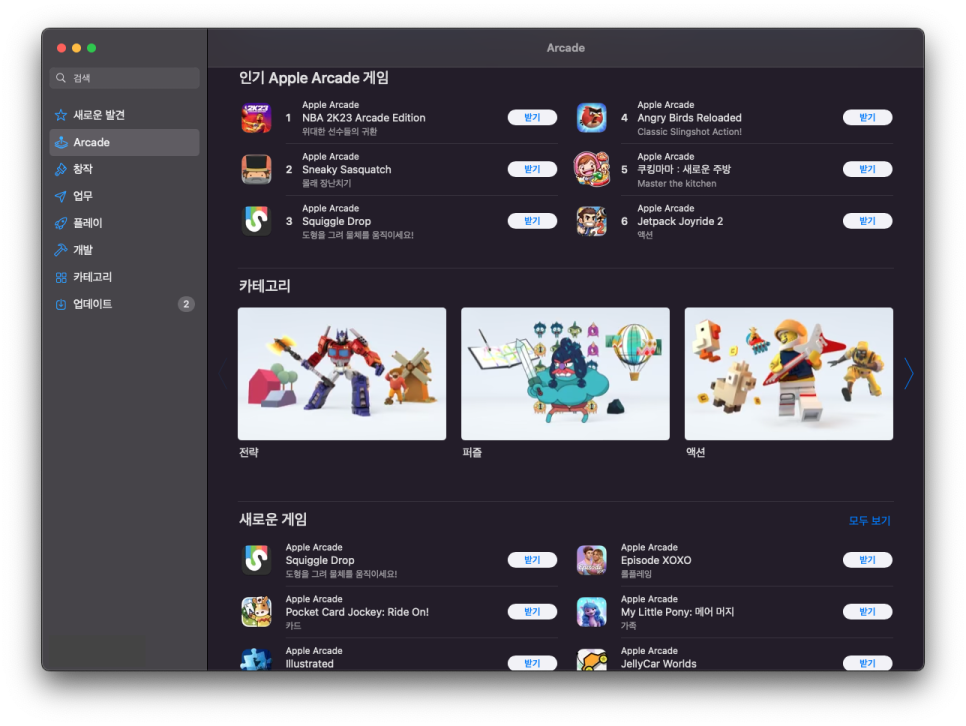Image resolution: width=966 pixels, height=726 pixels.
Task: Click 받기 for Squiggle Drop under 새로운 게임
Action: point(532,560)
